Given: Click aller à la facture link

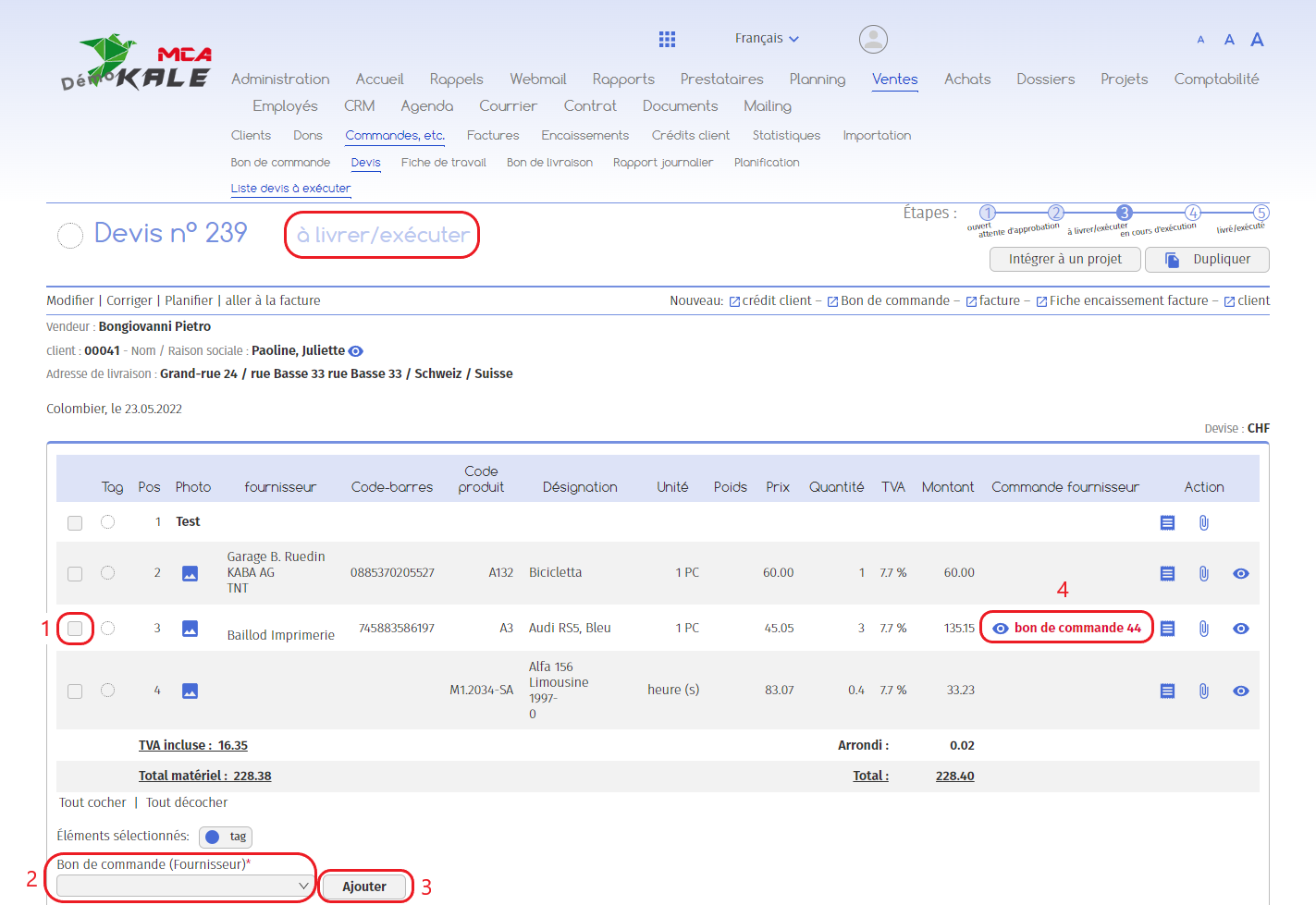Looking at the screenshot, I should [x=273, y=301].
